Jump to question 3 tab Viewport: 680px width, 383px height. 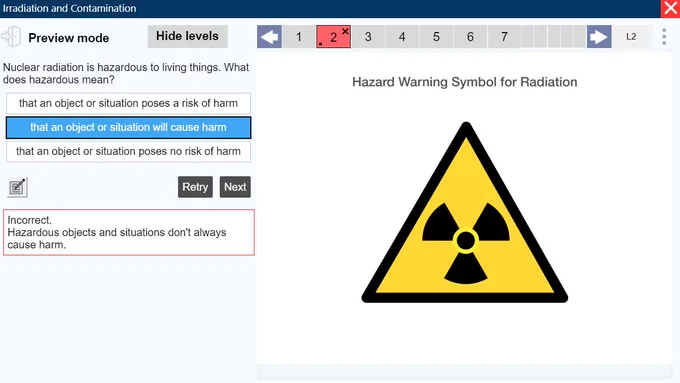368,37
